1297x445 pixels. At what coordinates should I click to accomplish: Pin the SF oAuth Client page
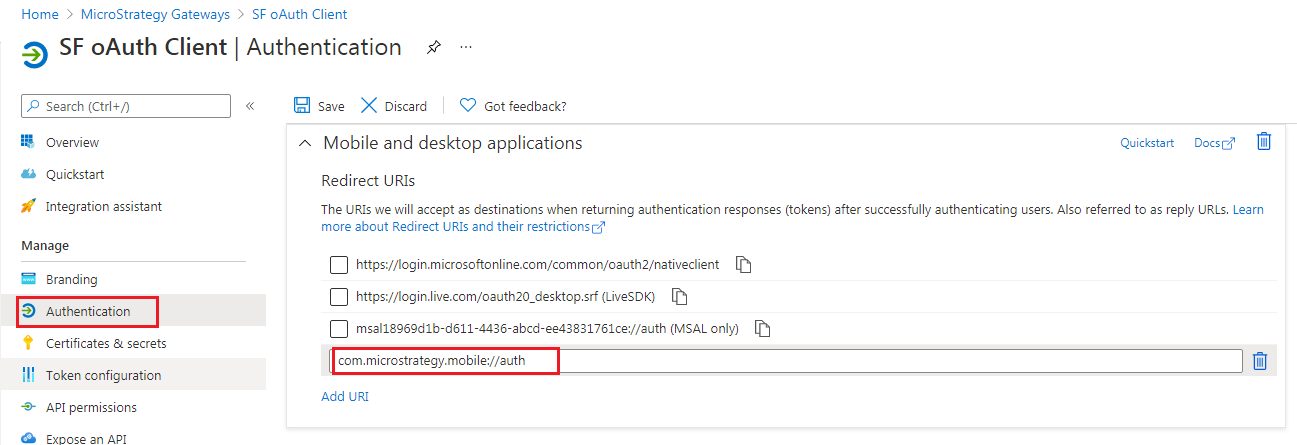[x=433, y=47]
